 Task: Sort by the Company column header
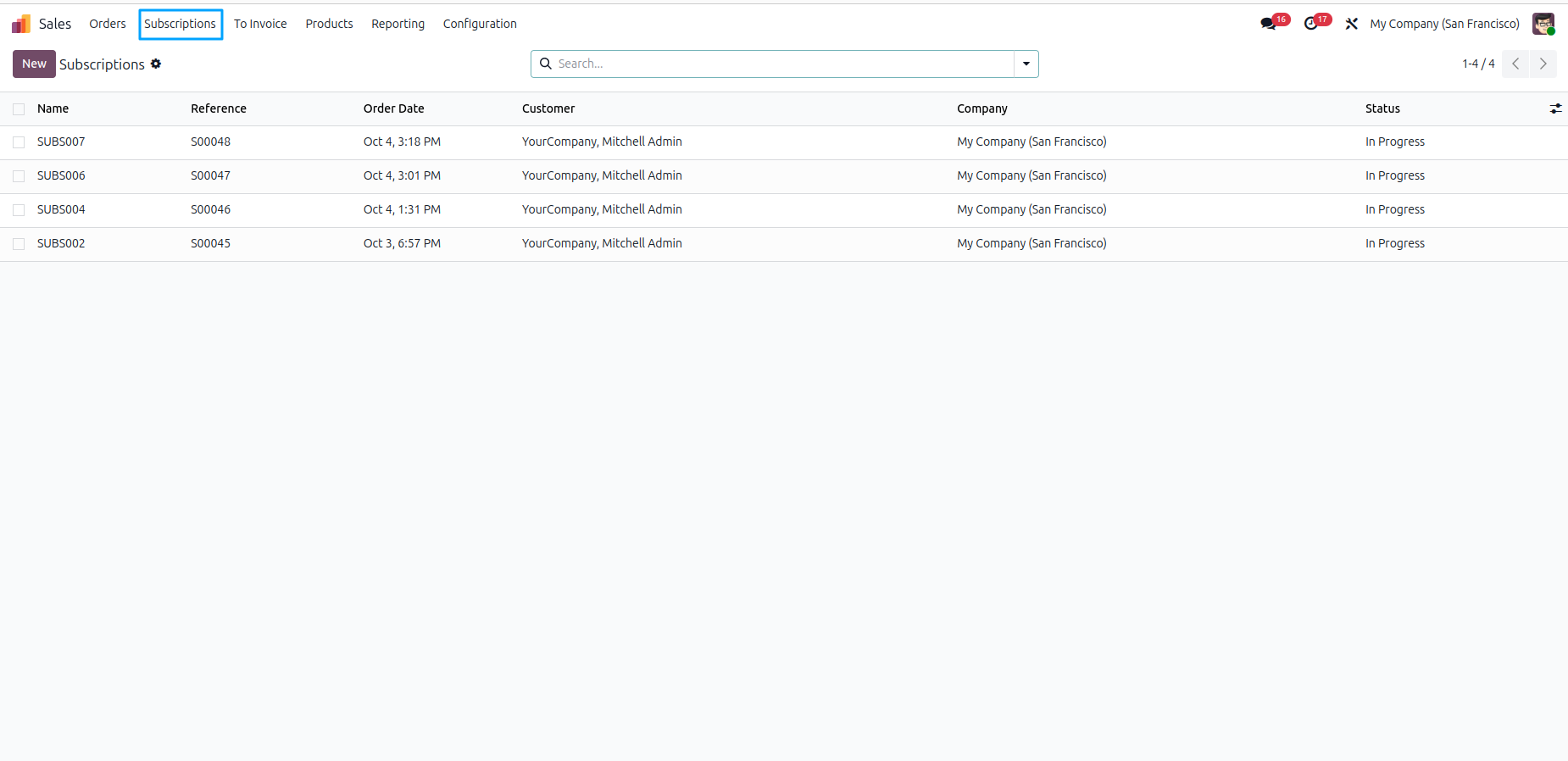point(982,108)
